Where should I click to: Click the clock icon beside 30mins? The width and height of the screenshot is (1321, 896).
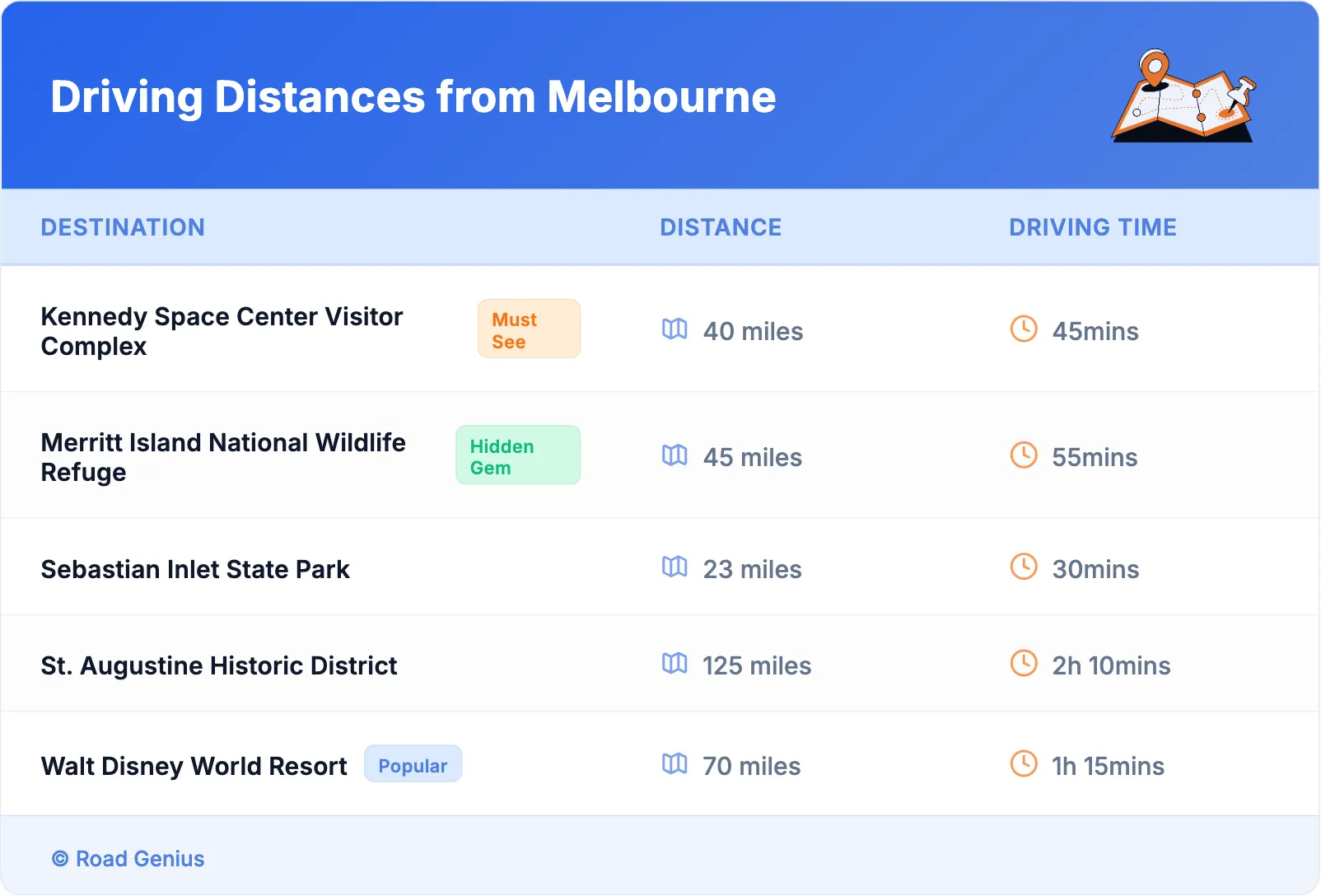1024,567
